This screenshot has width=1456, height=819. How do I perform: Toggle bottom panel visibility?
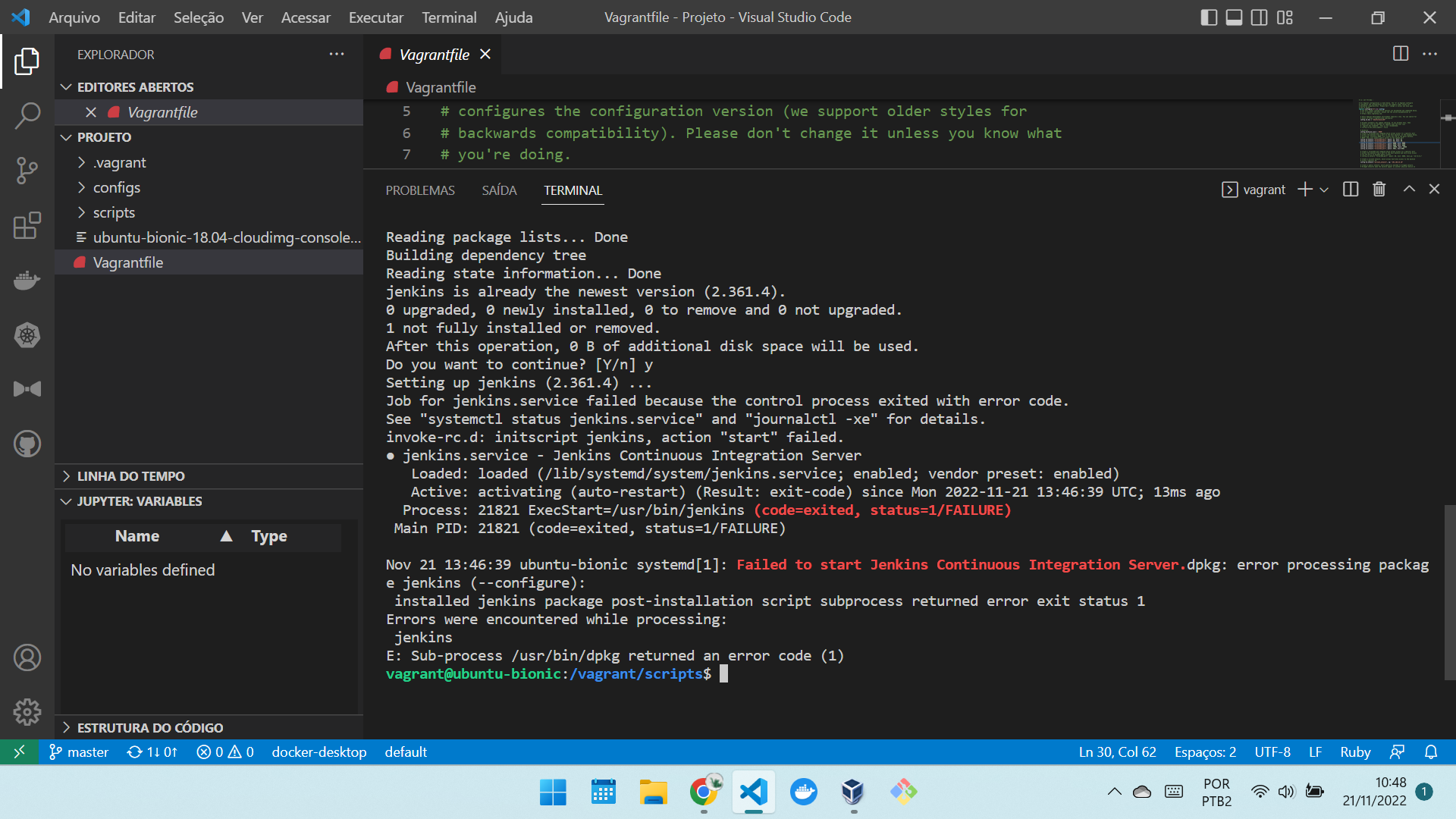click(1235, 17)
